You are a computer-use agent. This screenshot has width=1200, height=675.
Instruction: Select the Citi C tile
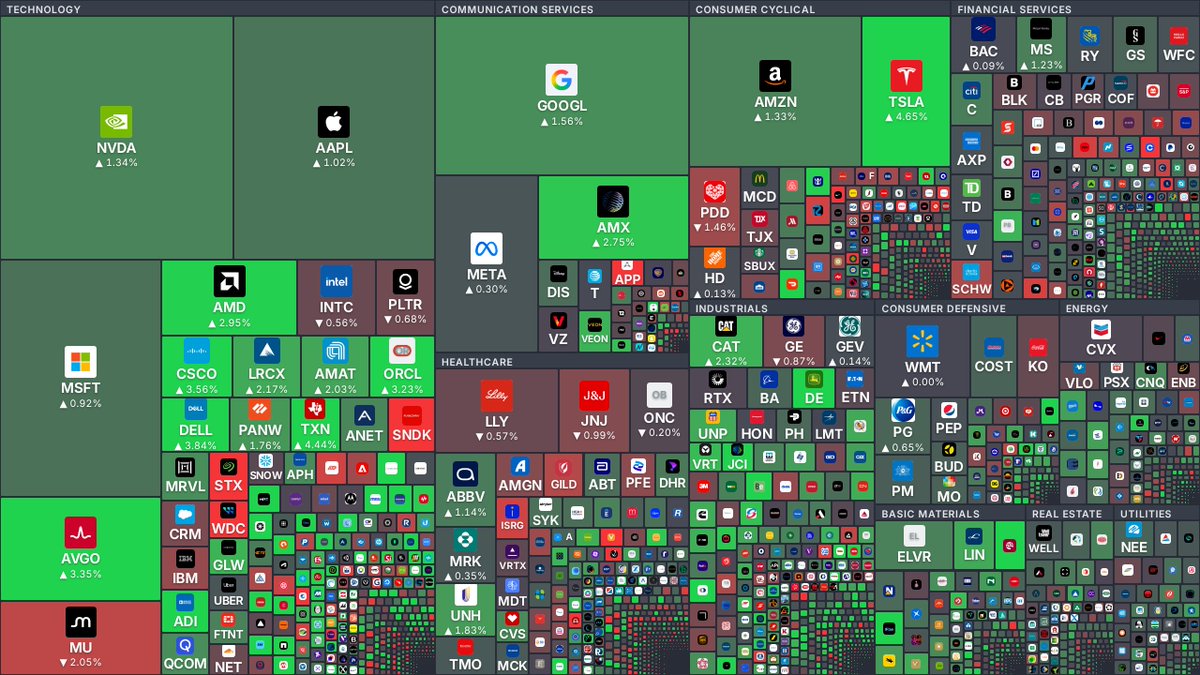point(971,99)
